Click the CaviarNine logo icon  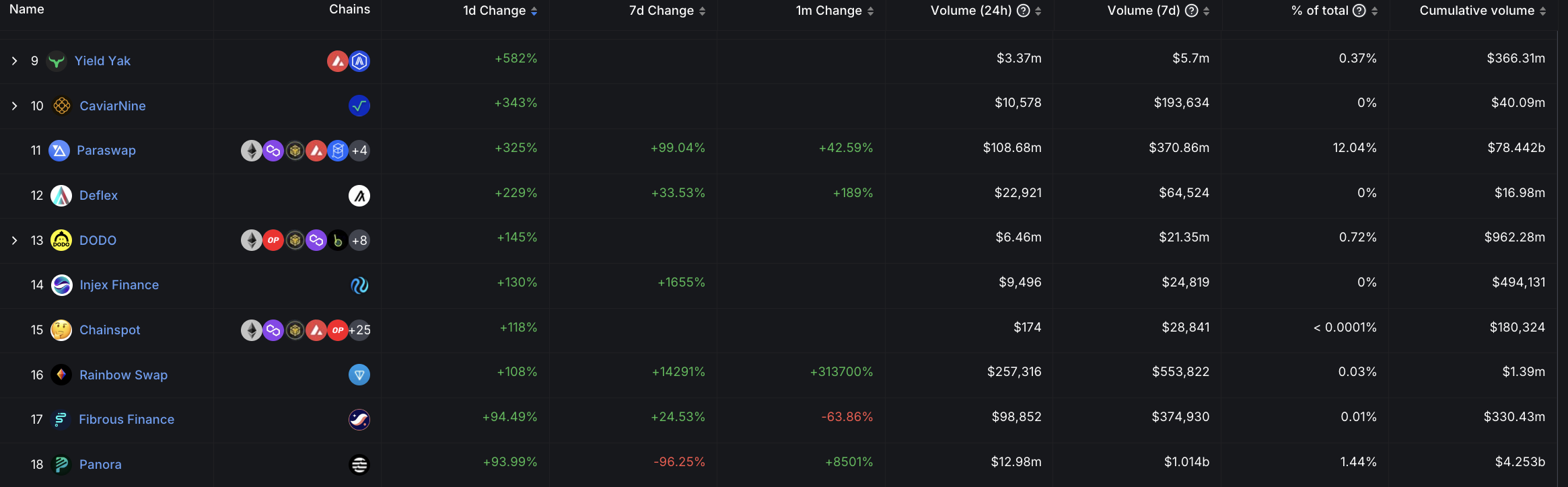62,106
